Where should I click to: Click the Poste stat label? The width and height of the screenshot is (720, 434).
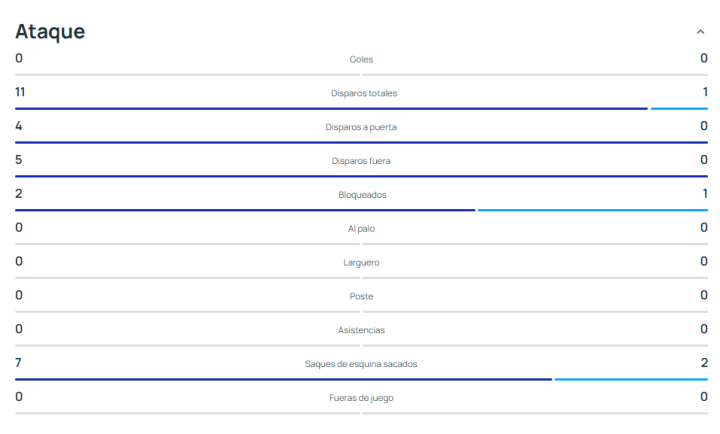point(361,297)
